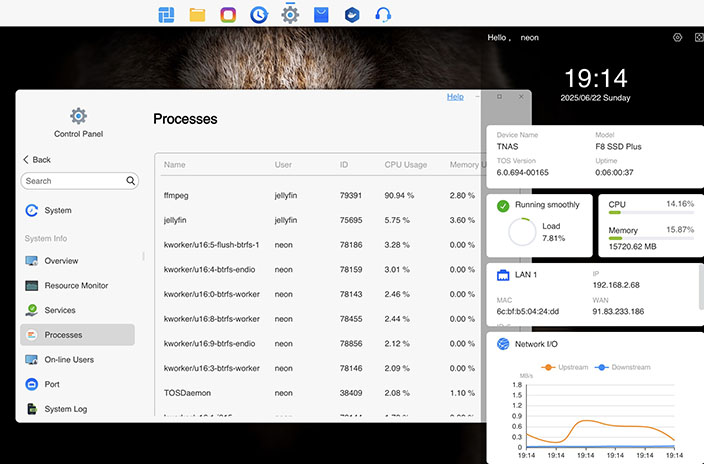704x464 pixels.
Task: Click the TOS Version 6.0.694-00165 value
Action: pos(523,172)
